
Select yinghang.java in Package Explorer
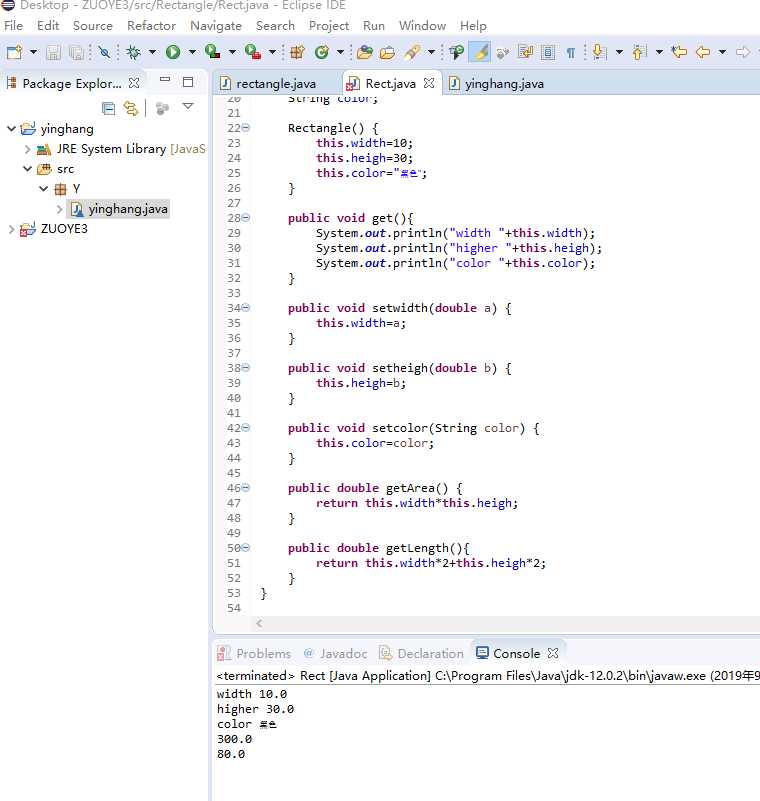pyautogui.click(x=120, y=209)
